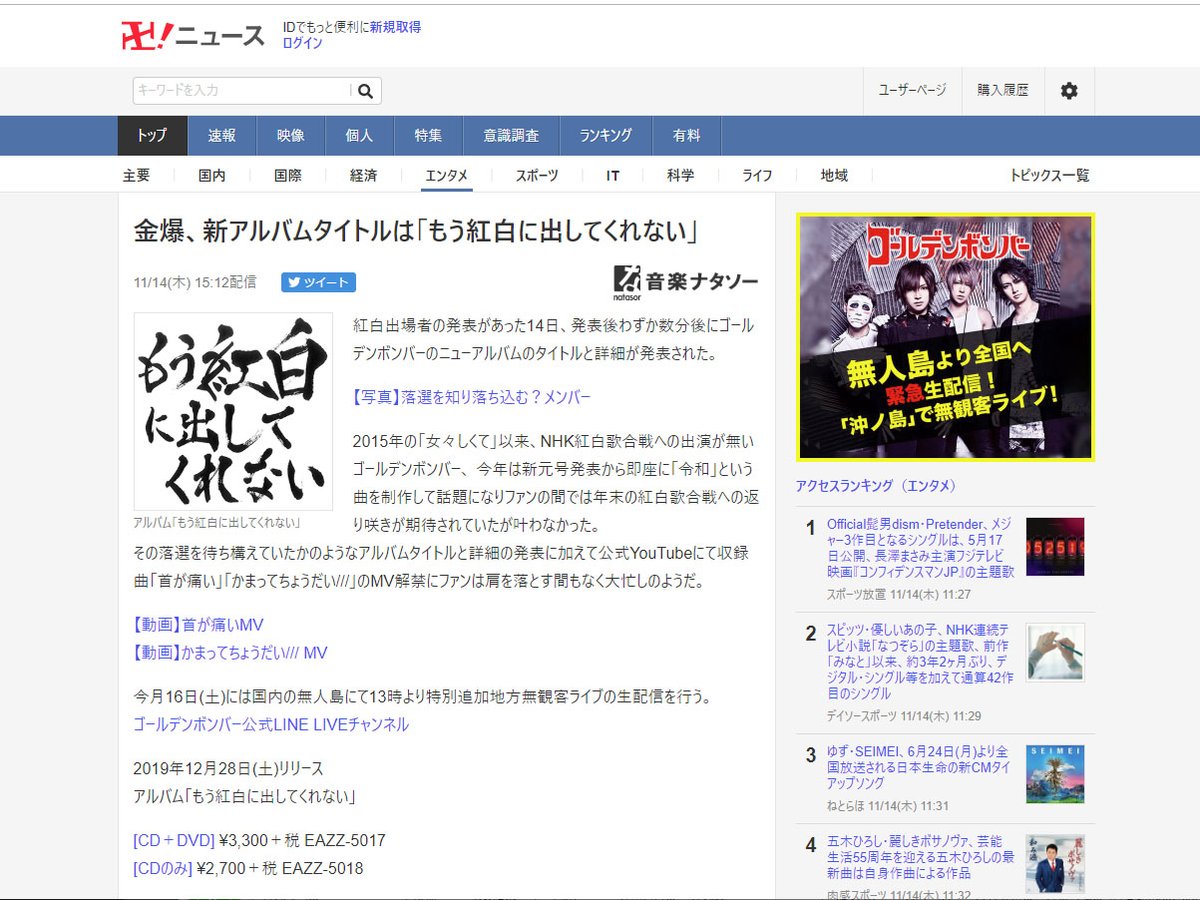Open the 【動画】首が痛いMV link

(x=198, y=625)
